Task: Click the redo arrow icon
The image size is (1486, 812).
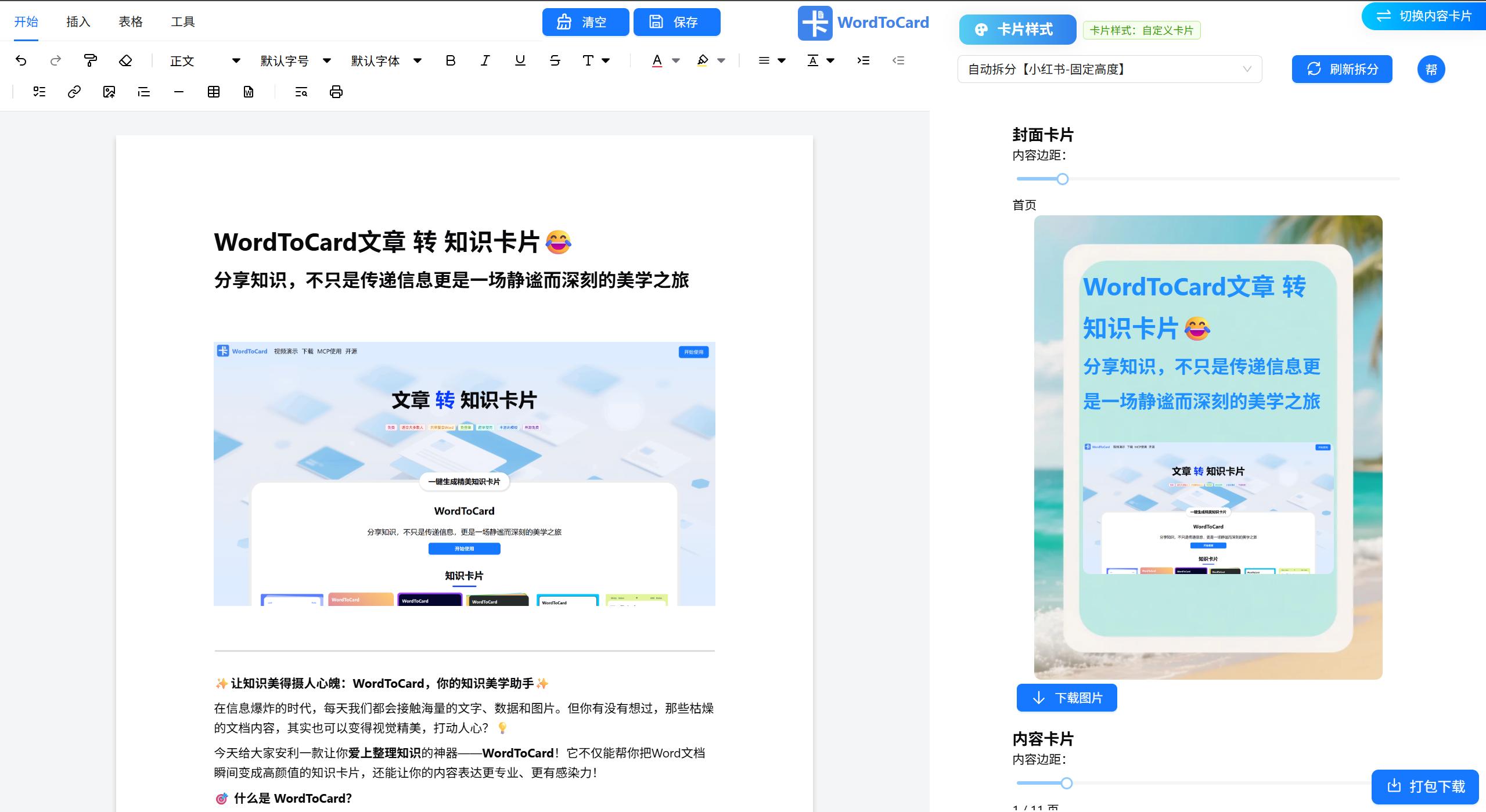Action: point(56,60)
